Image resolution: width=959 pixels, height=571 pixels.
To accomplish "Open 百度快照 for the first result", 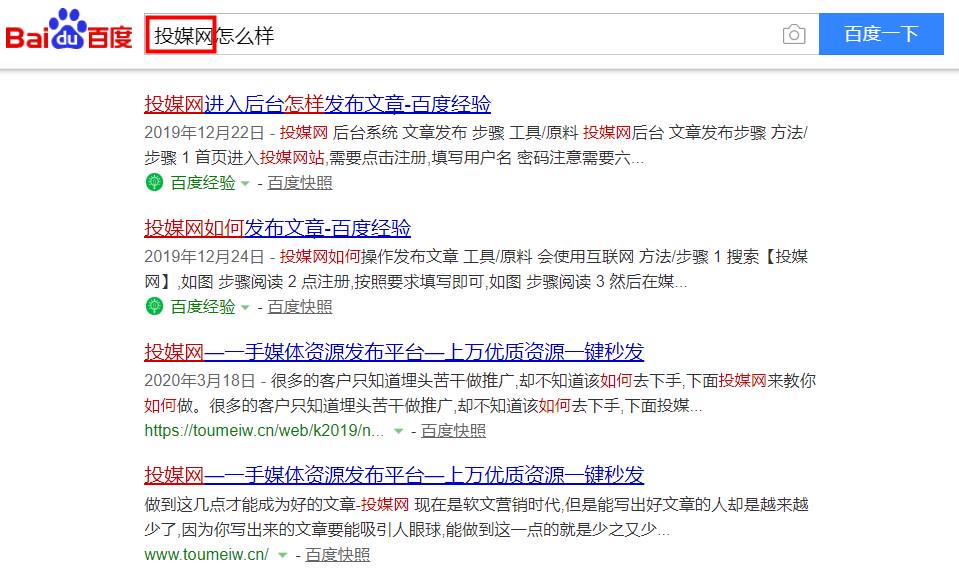I will click(x=300, y=183).
